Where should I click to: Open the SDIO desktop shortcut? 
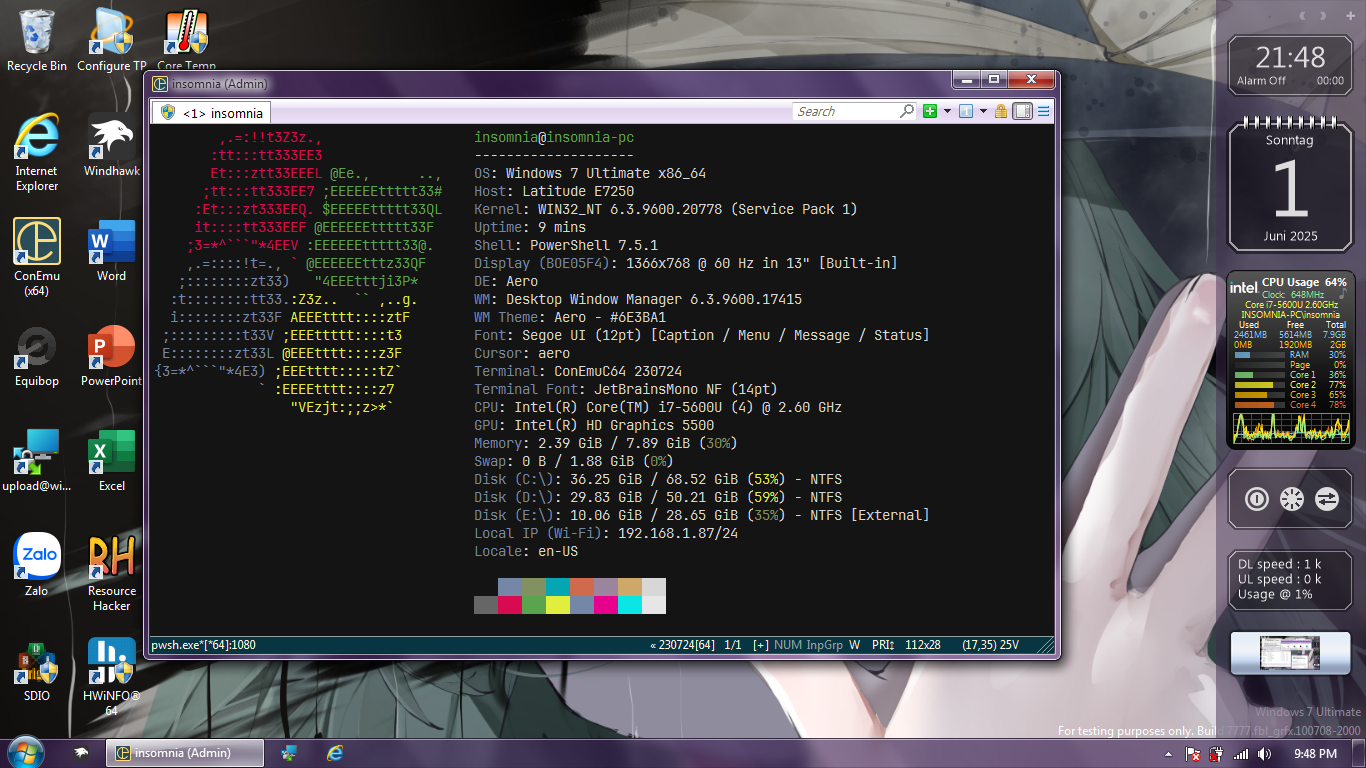[37, 671]
